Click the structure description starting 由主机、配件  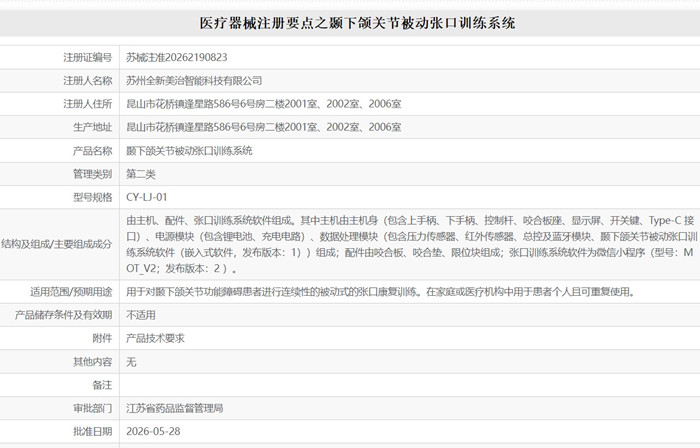point(411,245)
